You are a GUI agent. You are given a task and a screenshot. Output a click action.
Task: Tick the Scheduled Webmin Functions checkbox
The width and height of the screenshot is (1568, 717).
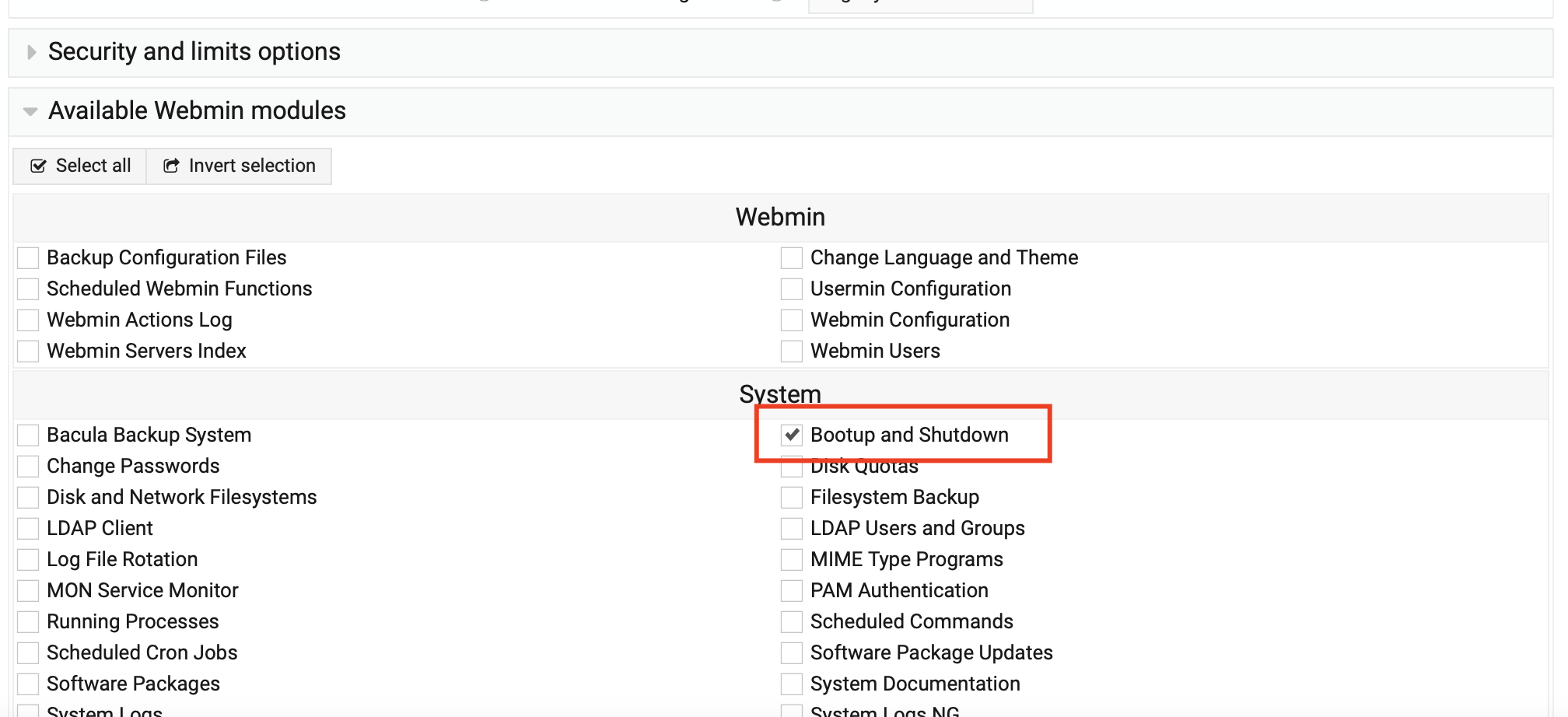point(28,289)
